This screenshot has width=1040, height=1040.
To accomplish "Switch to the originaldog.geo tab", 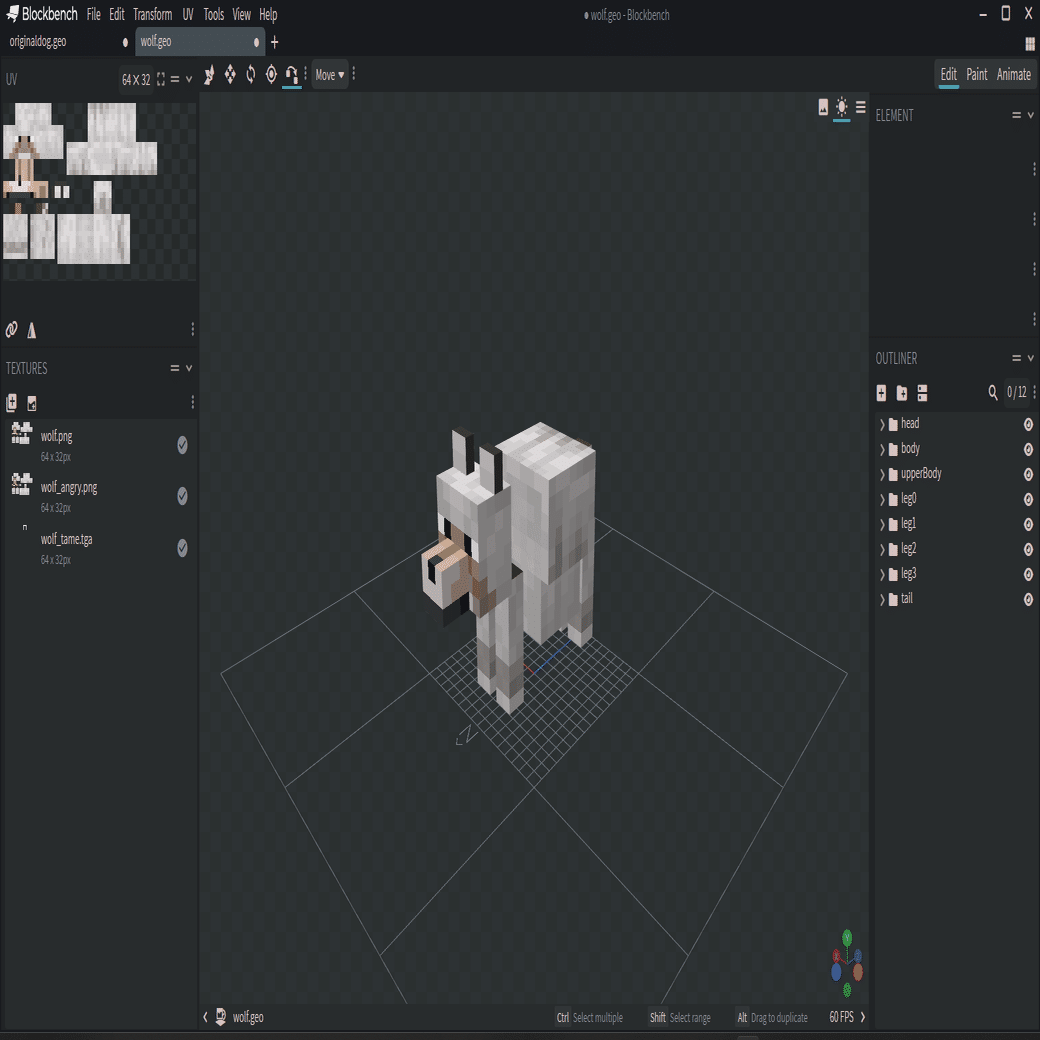I will [x=68, y=42].
